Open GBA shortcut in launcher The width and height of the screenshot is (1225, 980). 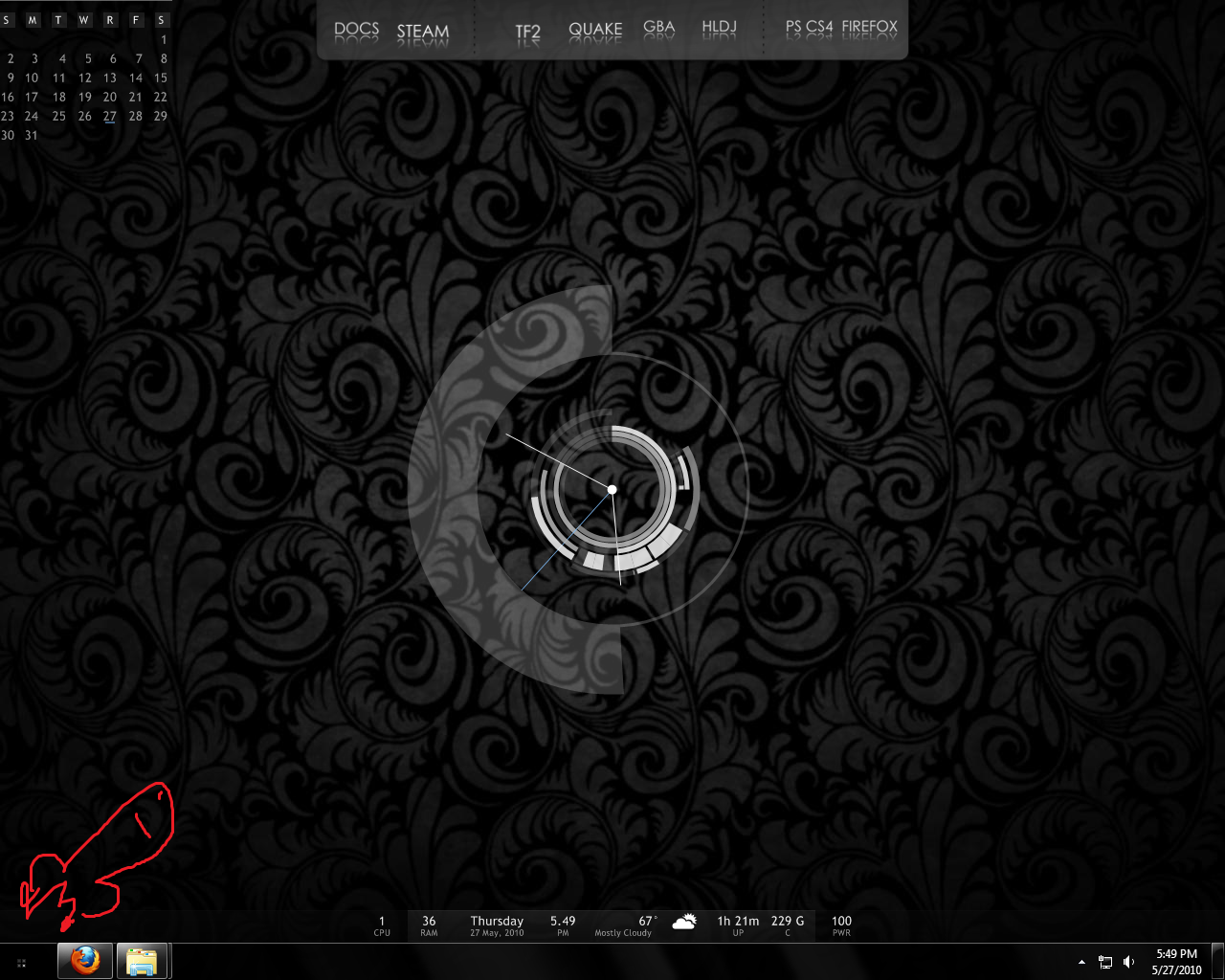tap(658, 28)
